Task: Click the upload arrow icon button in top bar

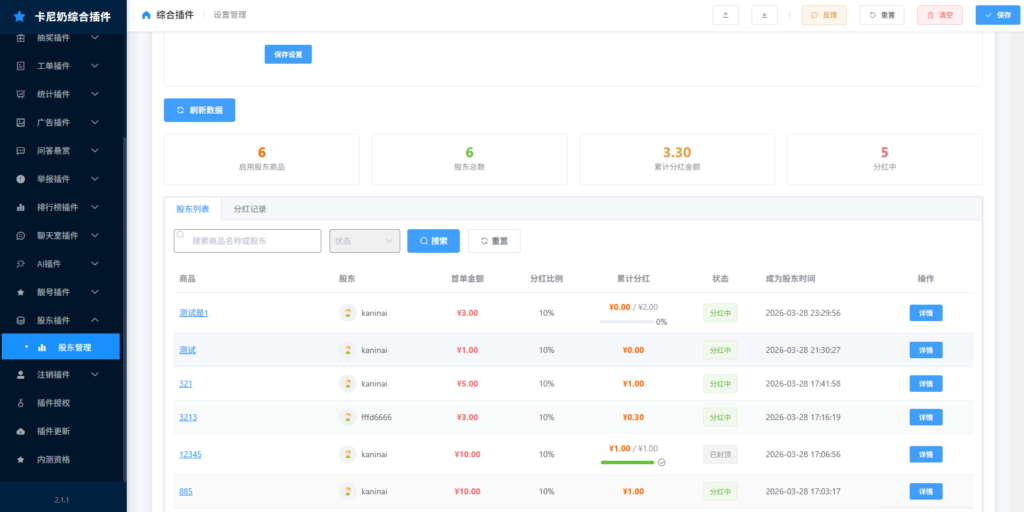Action: [x=725, y=15]
